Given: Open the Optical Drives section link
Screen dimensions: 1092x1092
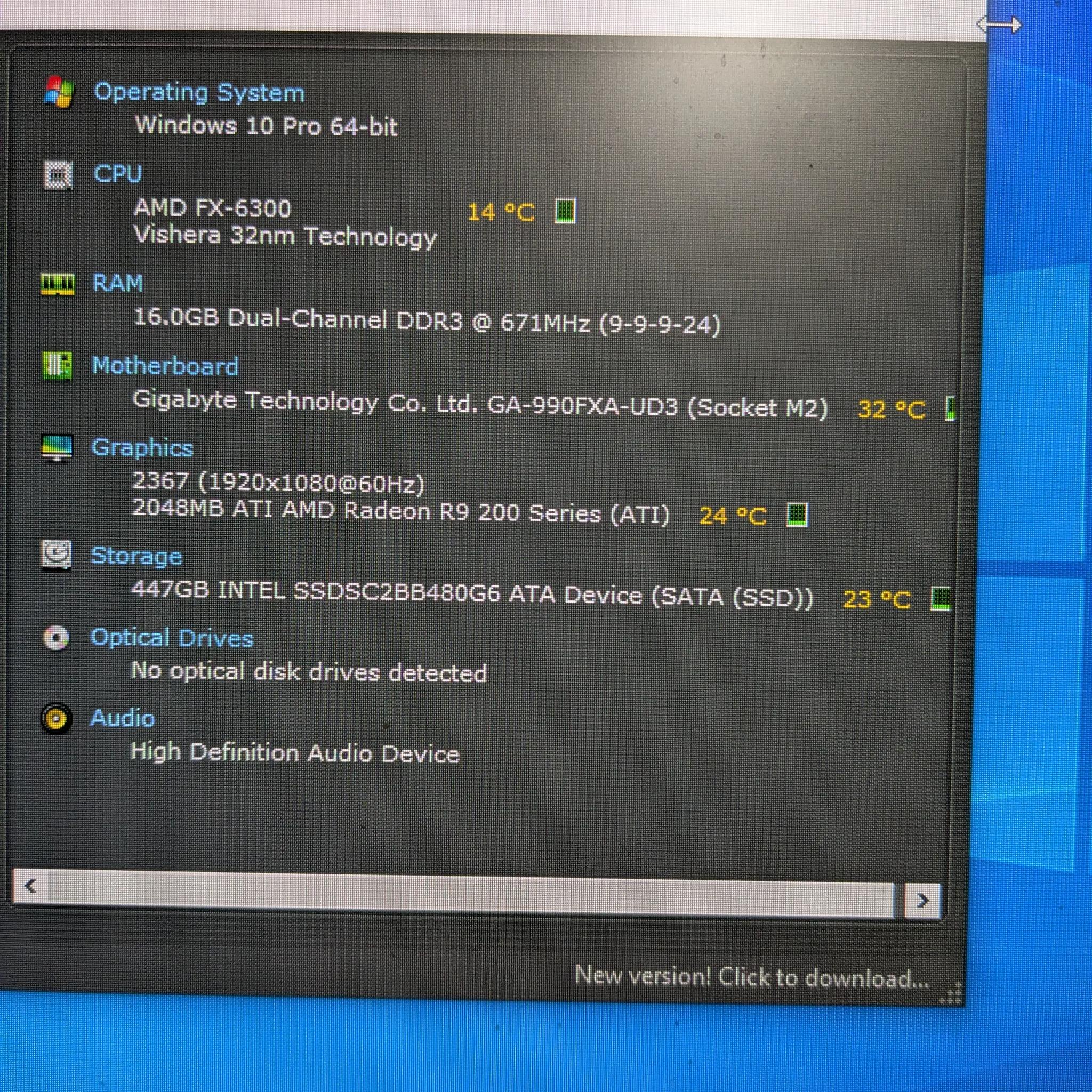Looking at the screenshot, I should [172, 638].
